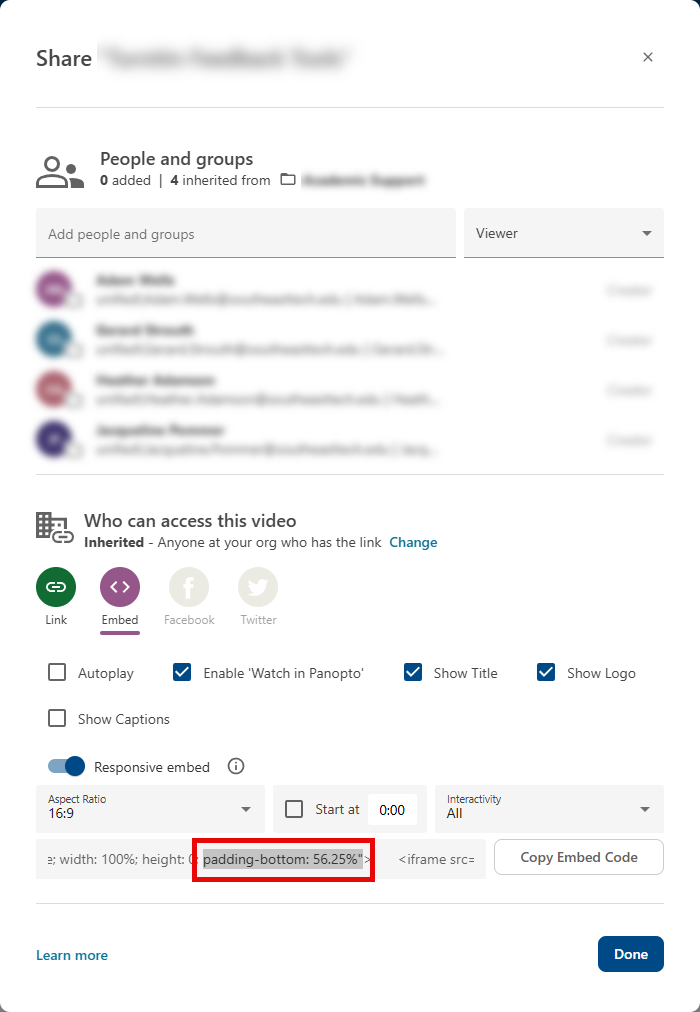Click the Embed tab label

click(120, 620)
